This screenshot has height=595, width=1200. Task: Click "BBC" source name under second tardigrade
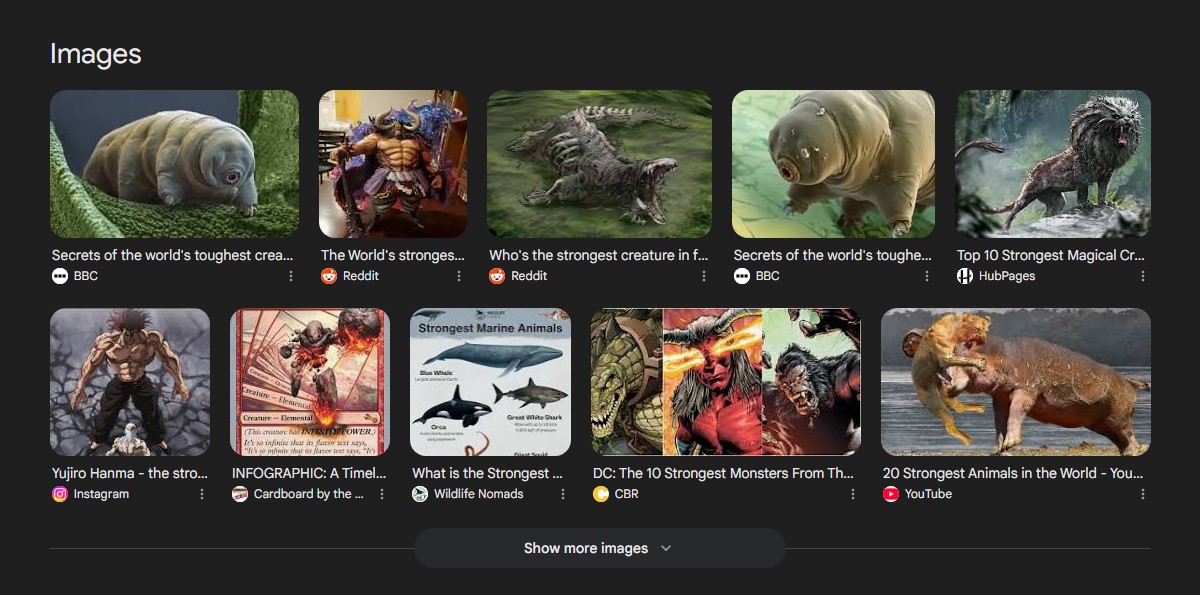769,276
